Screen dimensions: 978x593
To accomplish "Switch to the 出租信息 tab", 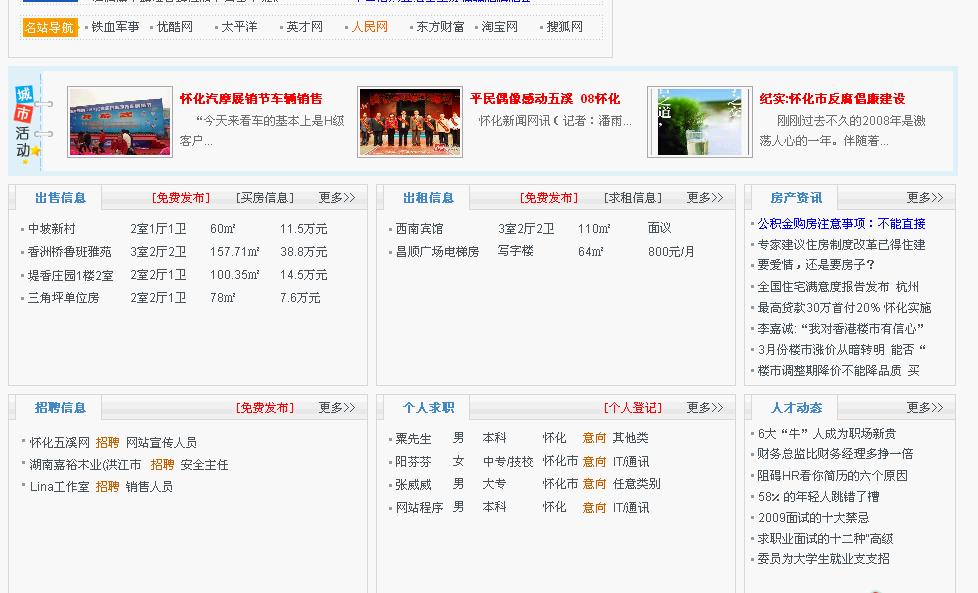I will point(428,198).
